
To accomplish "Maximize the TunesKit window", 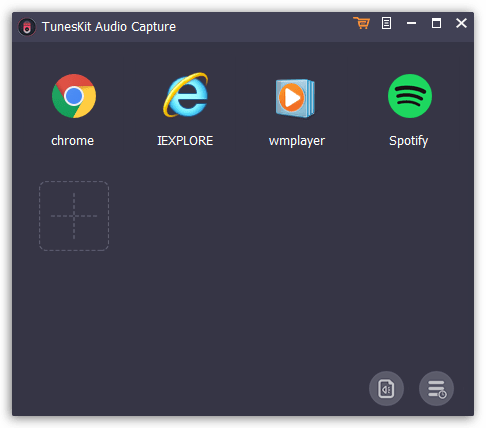I will click(x=436, y=23).
